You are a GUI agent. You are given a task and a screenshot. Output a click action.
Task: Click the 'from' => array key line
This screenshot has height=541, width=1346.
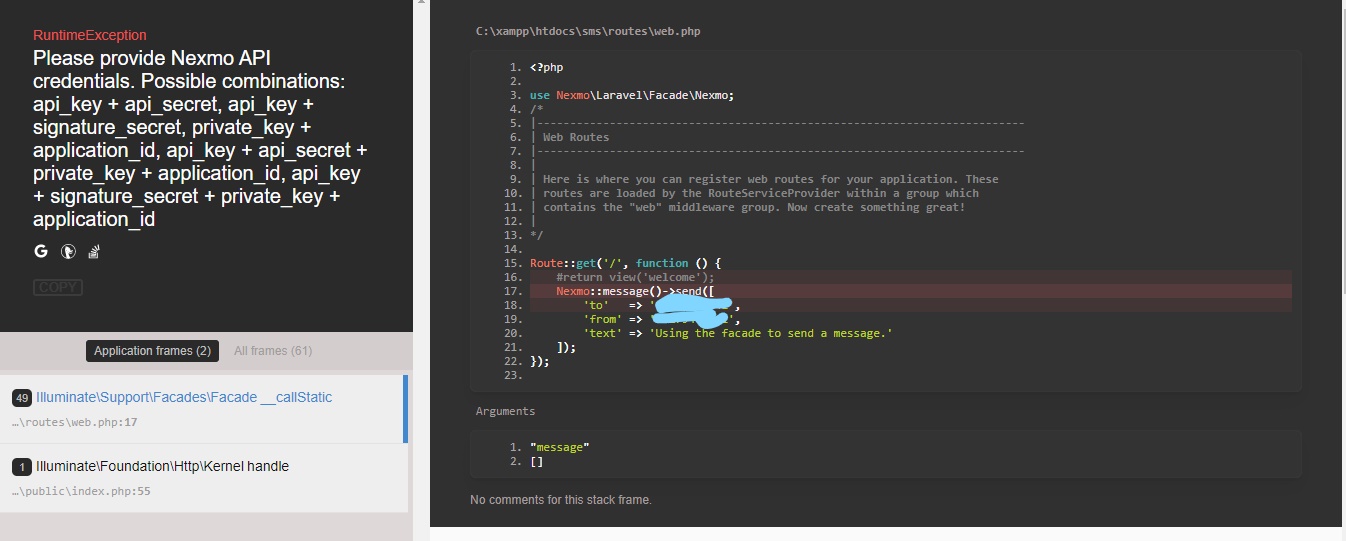(660, 319)
